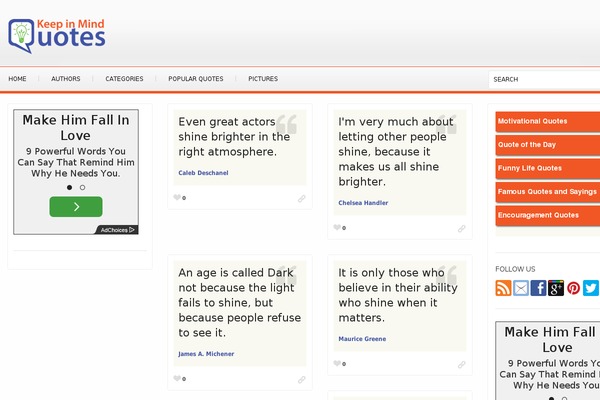
Task: Open the Google Plus follow icon
Action: click(x=556, y=288)
